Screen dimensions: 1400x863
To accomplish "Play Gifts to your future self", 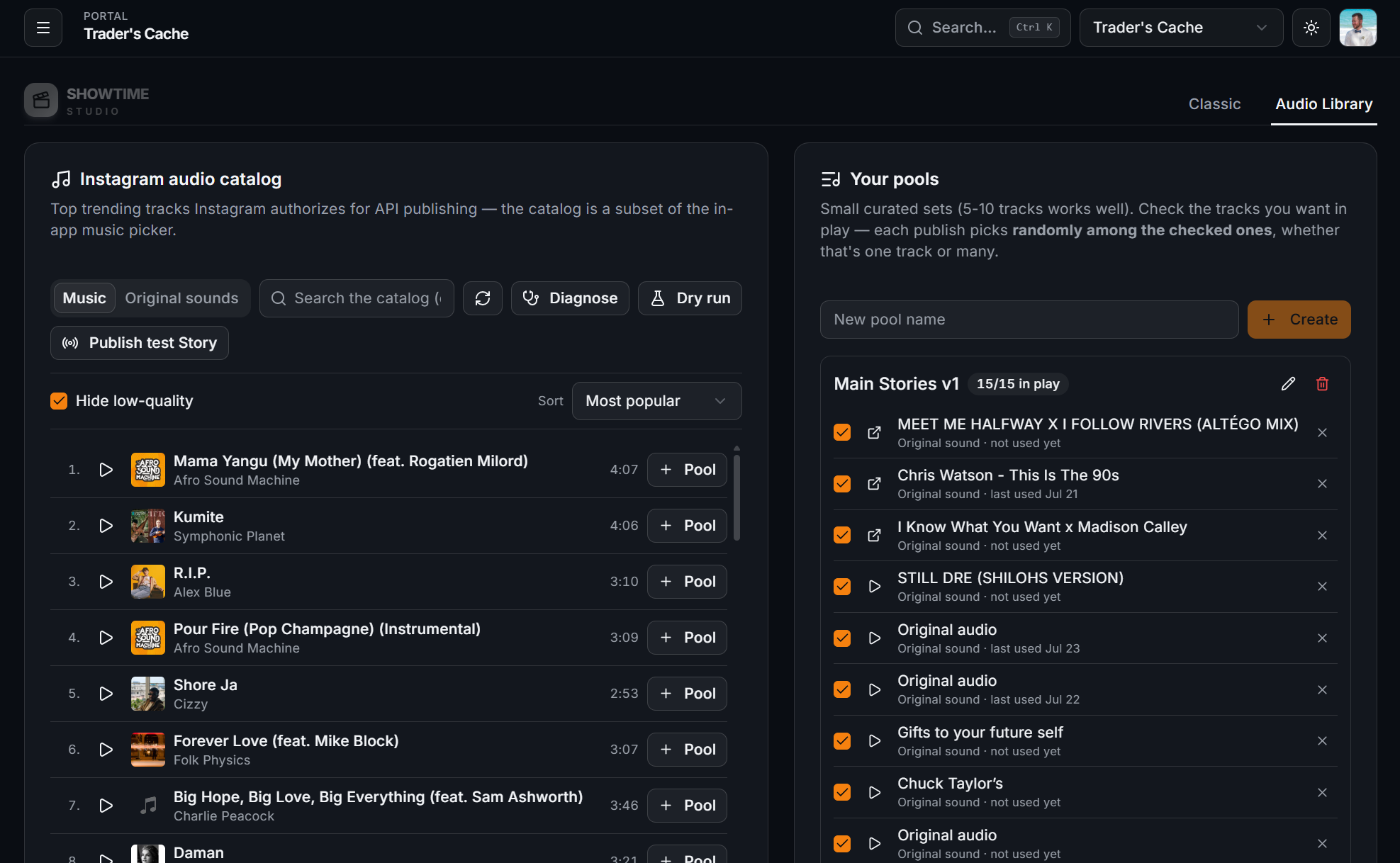I will point(874,741).
